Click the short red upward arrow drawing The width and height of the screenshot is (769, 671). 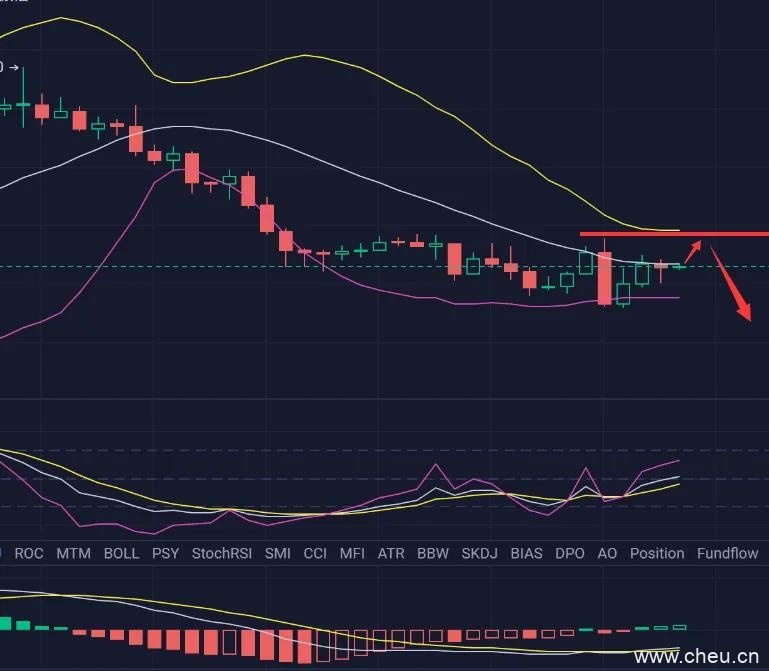pyautogui.click(x=693, y=251)
